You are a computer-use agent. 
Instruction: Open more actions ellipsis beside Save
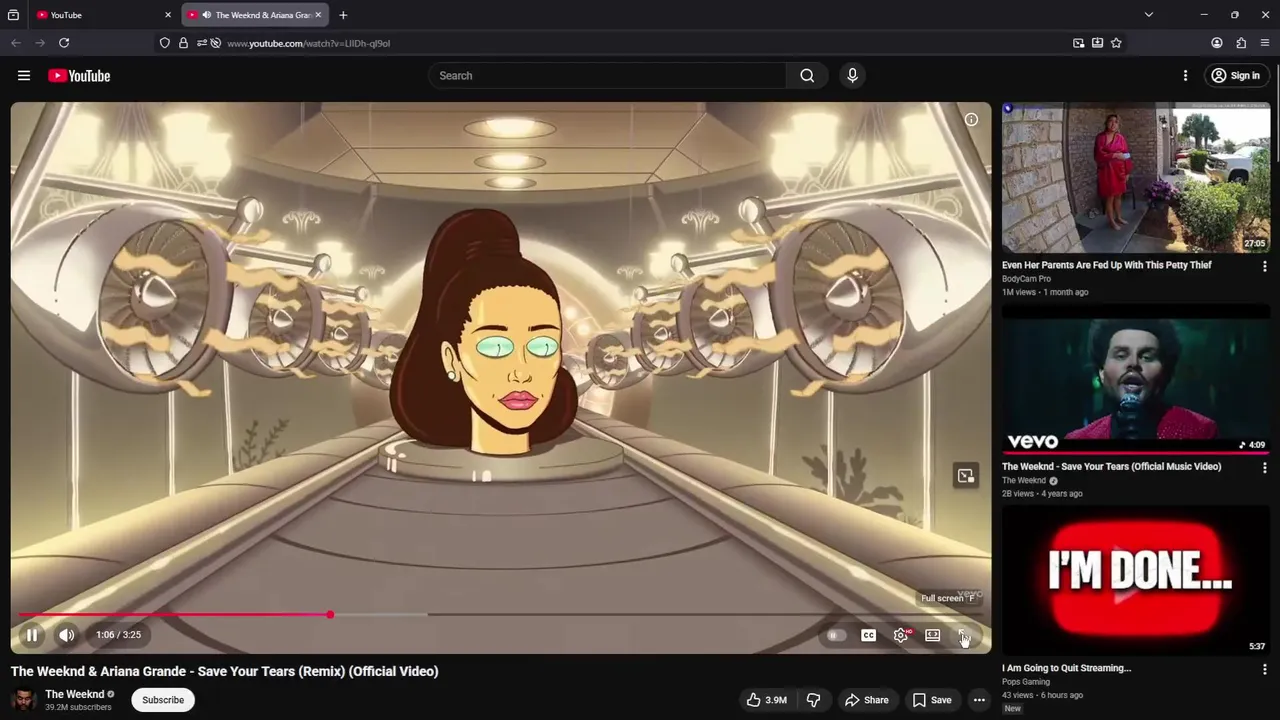tap(979, 700)
